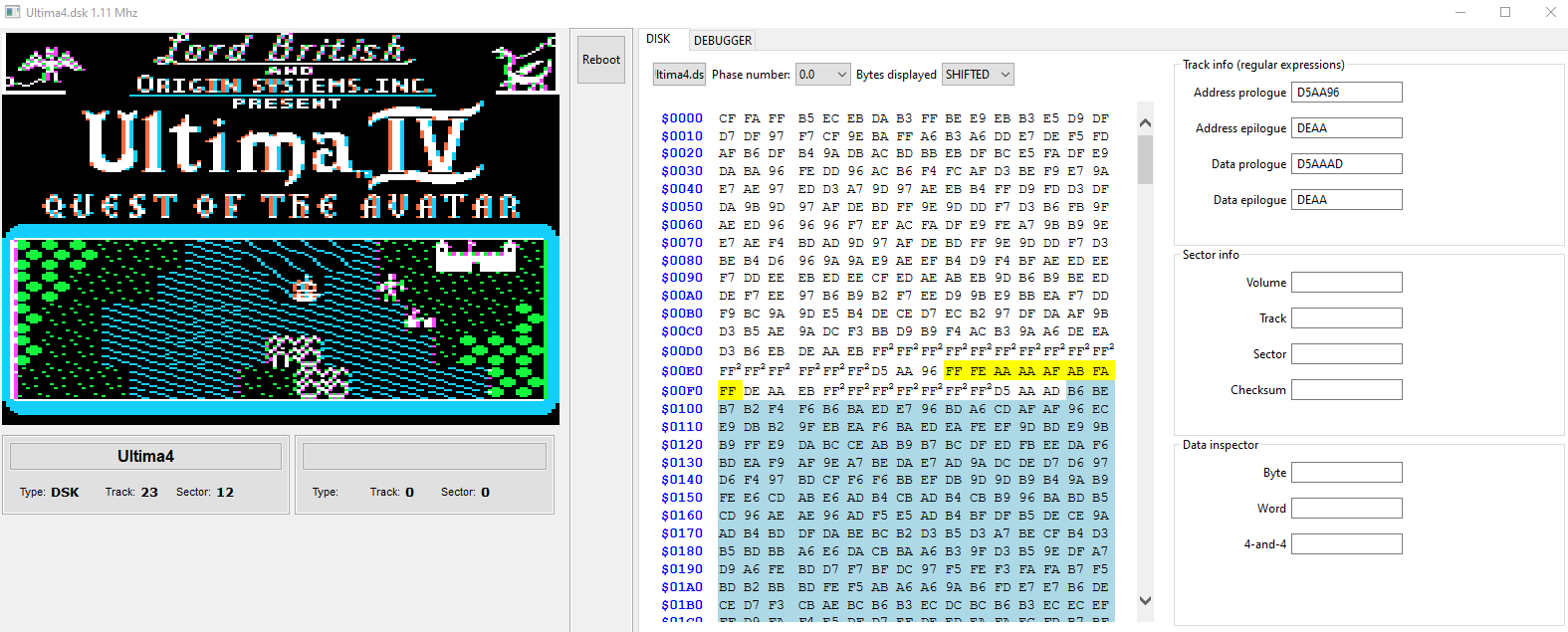Viewport: 1568px width, 632px height.
Task: Click the Sector info Track field
Action: [1347, 318]
